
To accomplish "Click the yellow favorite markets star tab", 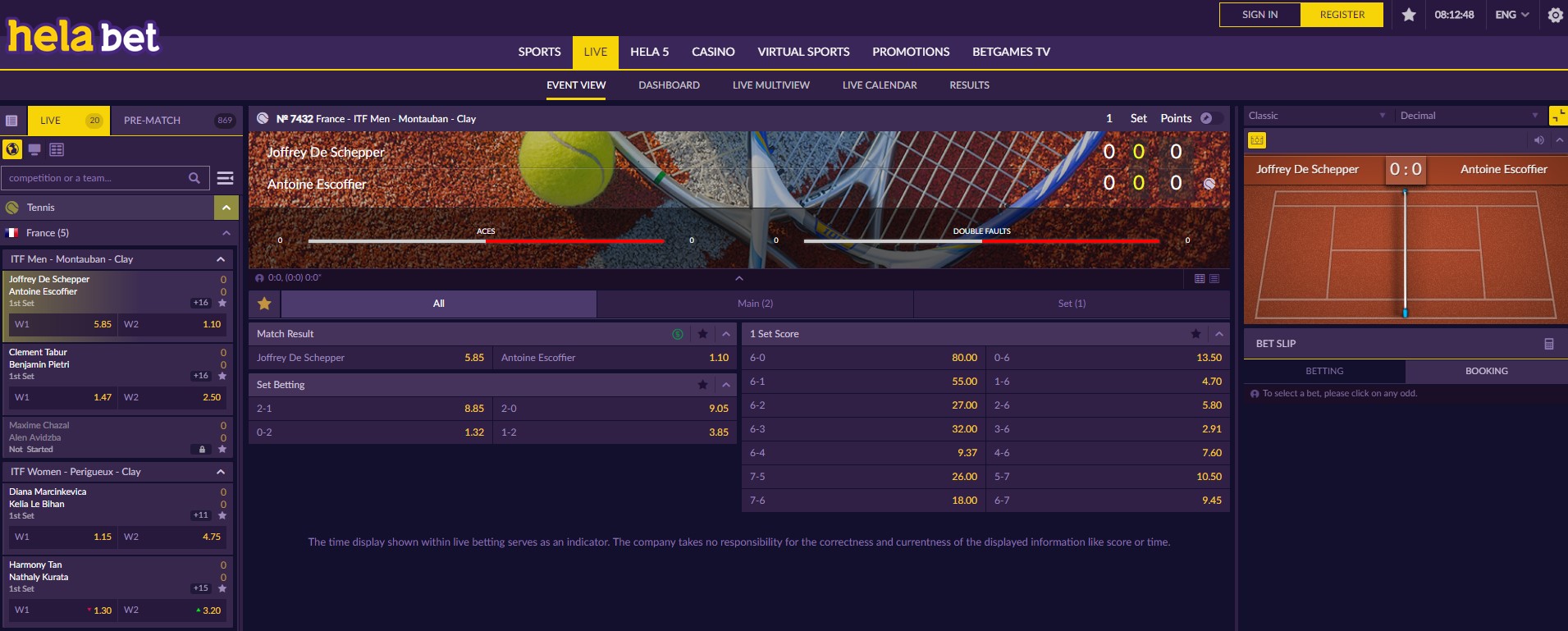I will tap(264, 304).
